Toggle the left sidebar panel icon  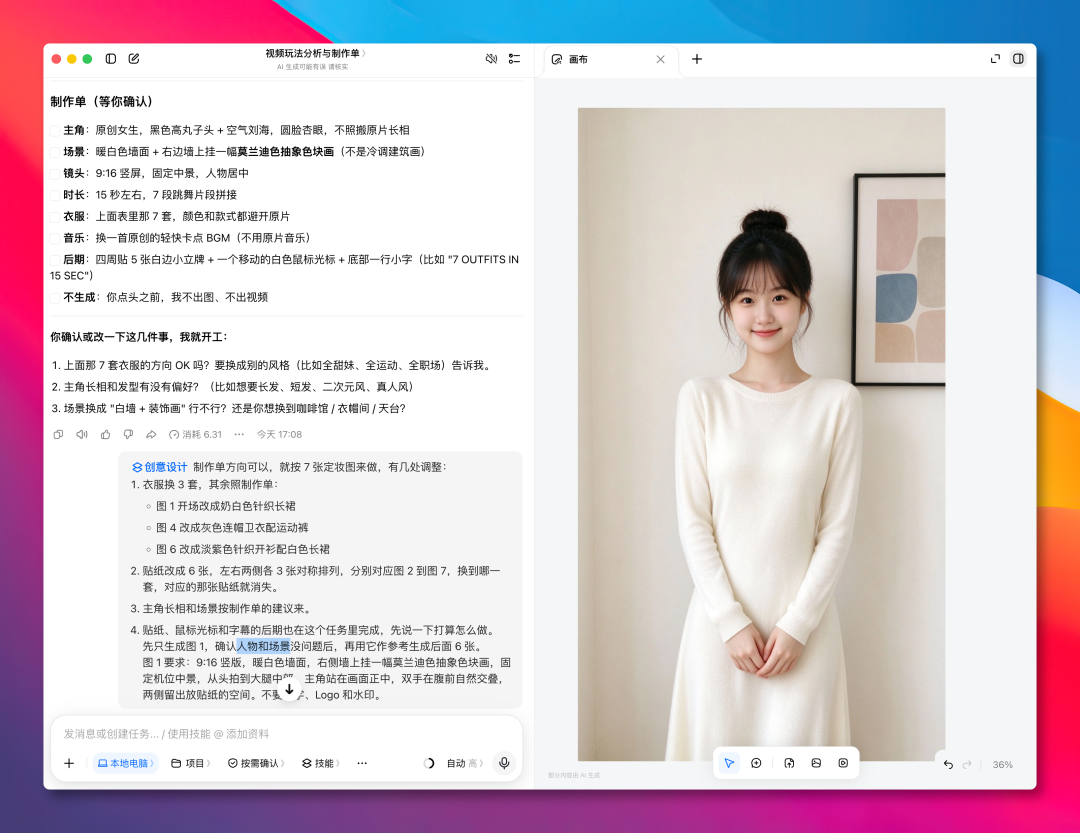[x=111, y=59]
